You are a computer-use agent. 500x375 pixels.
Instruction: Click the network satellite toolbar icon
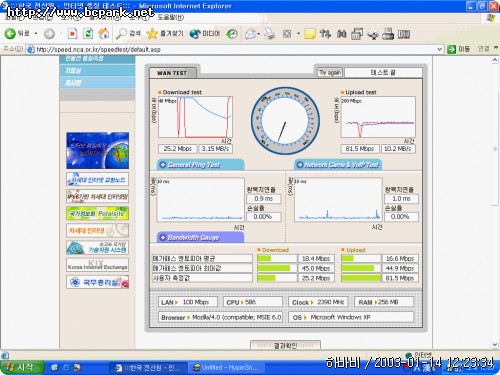373,34
